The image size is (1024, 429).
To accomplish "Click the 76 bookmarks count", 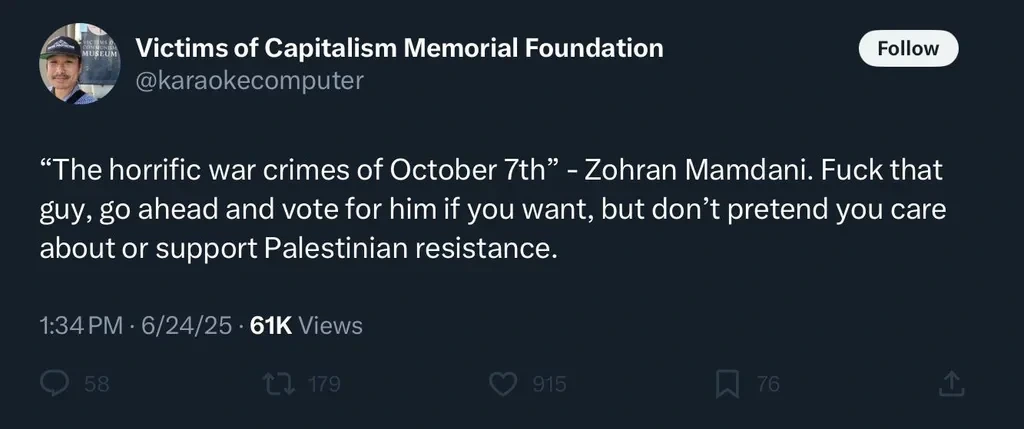I will [767, 384].
